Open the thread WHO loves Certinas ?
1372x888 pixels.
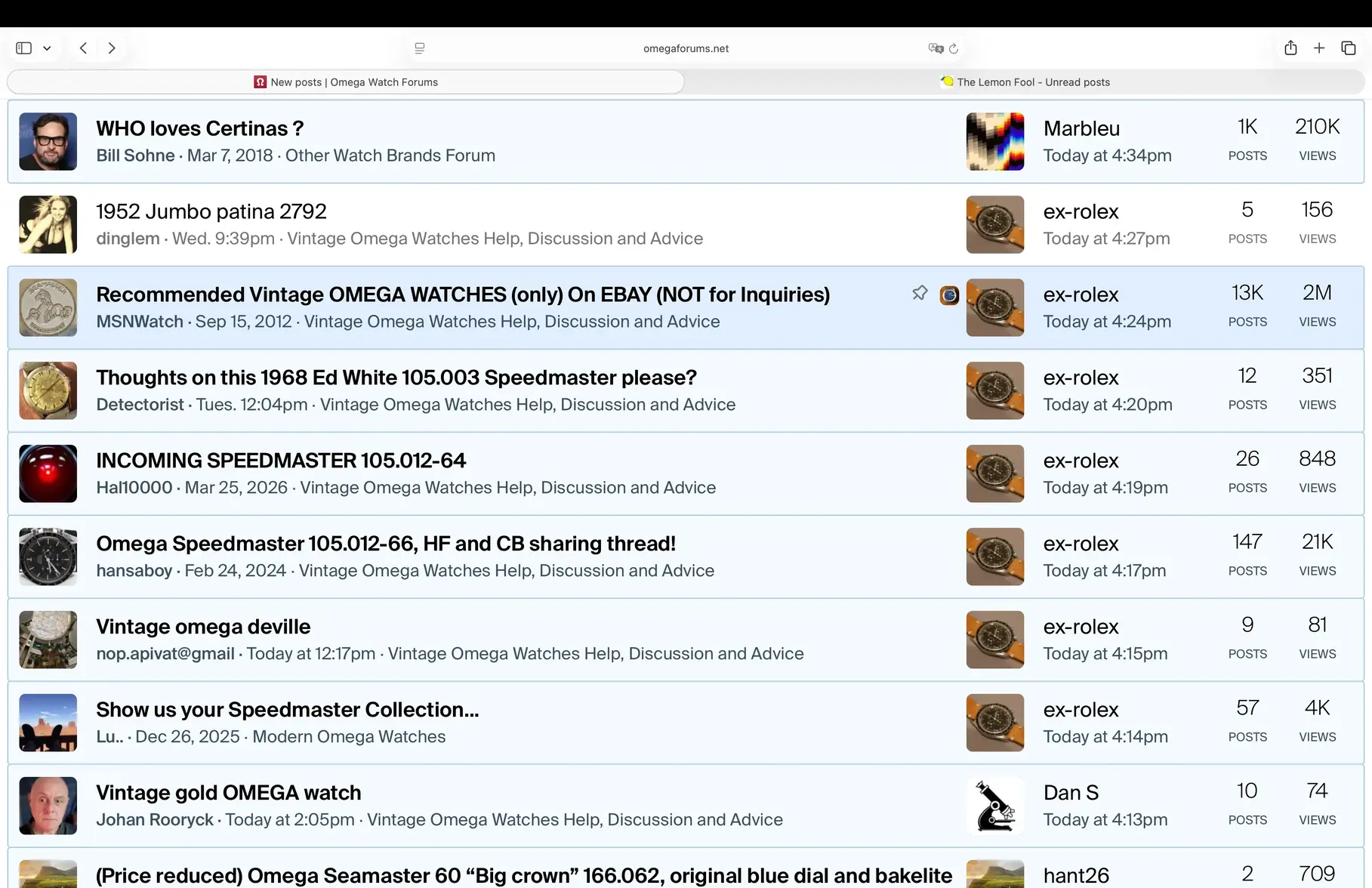pyautogui.click(x=199, y=128)
